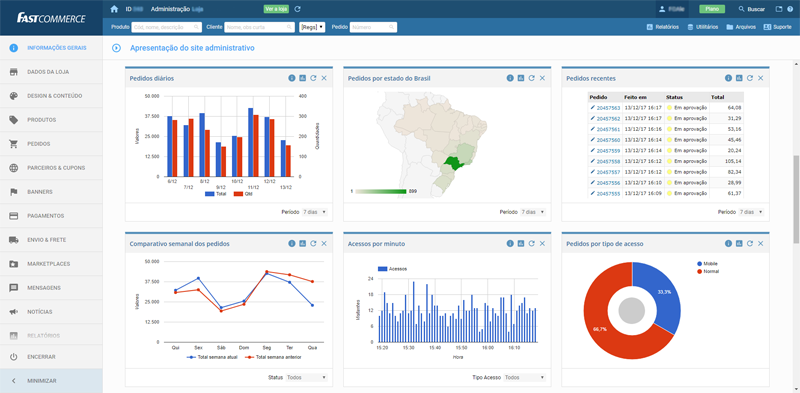Select Informações Gerais in sidebar
This screenshot has width=800, height=393.
(51, 48)
